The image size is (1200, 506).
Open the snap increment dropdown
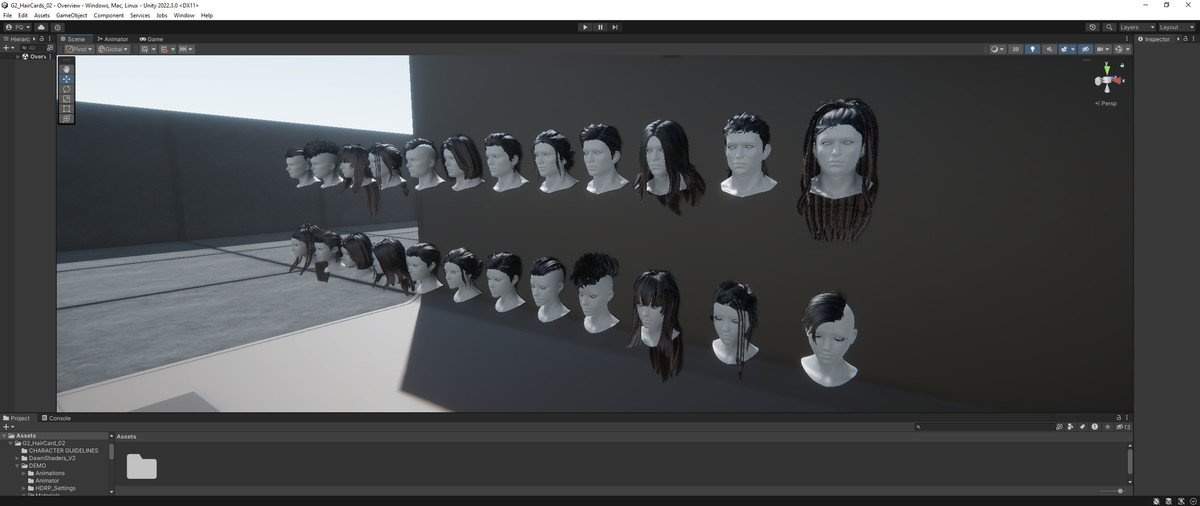coord(185,48)
